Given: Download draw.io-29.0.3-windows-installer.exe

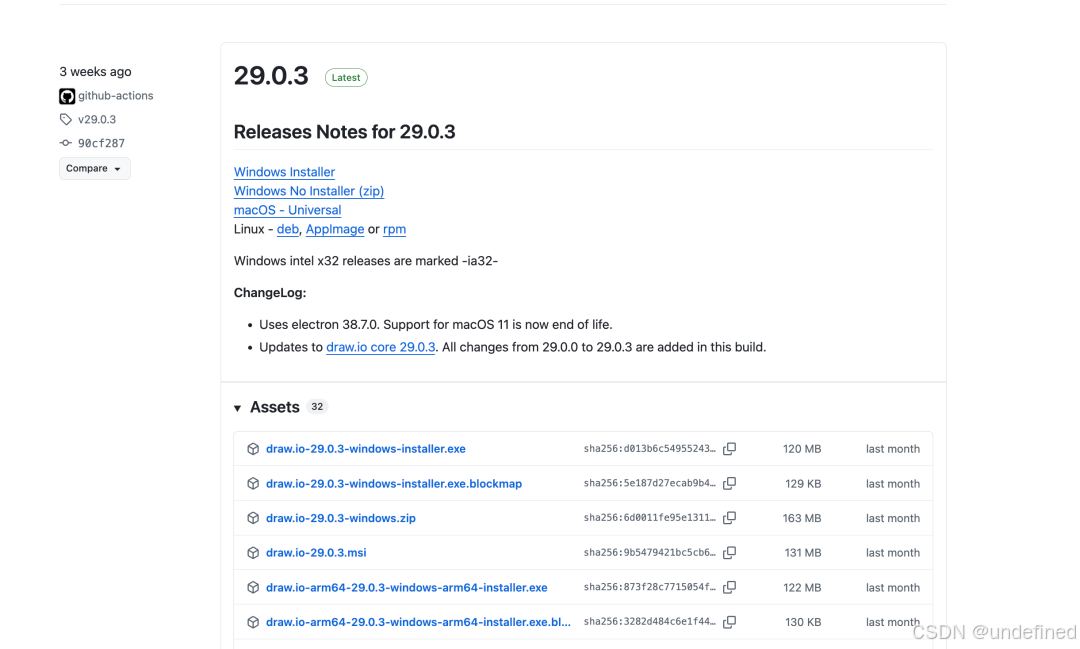Looking at the screenshot, I should (x=366, y=449).
